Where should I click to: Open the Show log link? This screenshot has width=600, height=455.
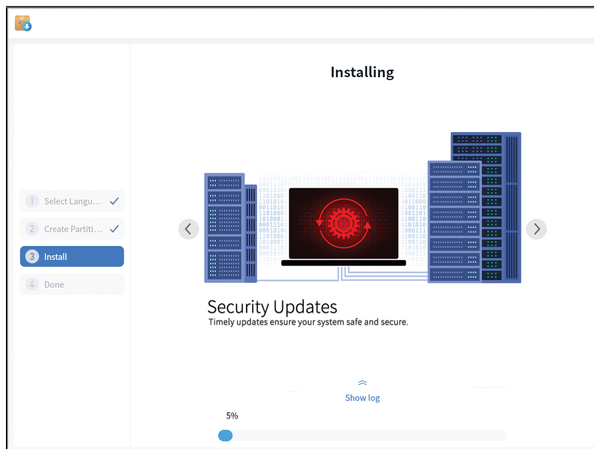coord(362,398)
